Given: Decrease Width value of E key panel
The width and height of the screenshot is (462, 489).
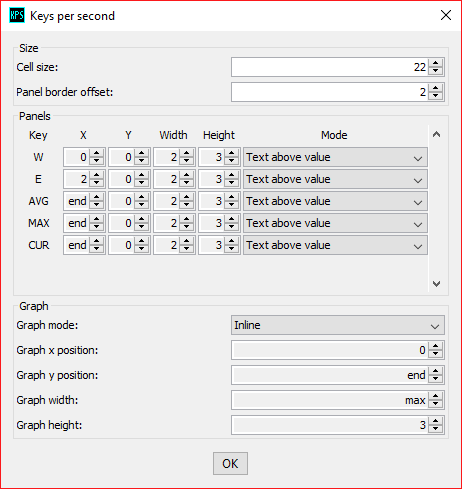Looking at the screenshot, I should point(186,183).
